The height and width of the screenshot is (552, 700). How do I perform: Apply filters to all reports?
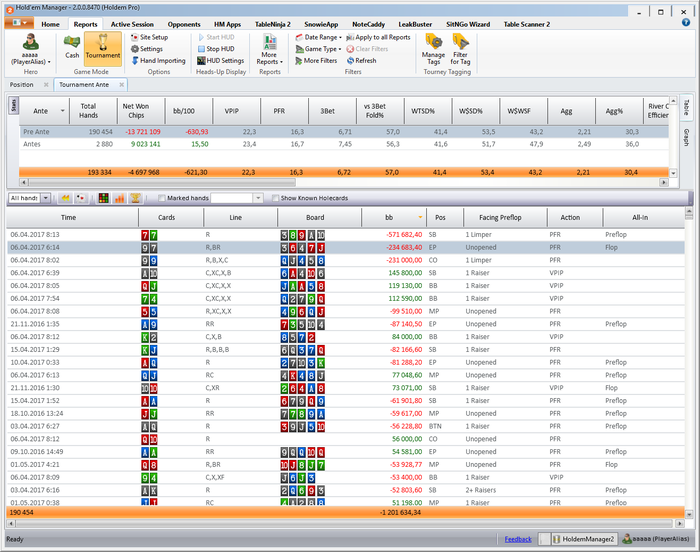coord(378,37)
